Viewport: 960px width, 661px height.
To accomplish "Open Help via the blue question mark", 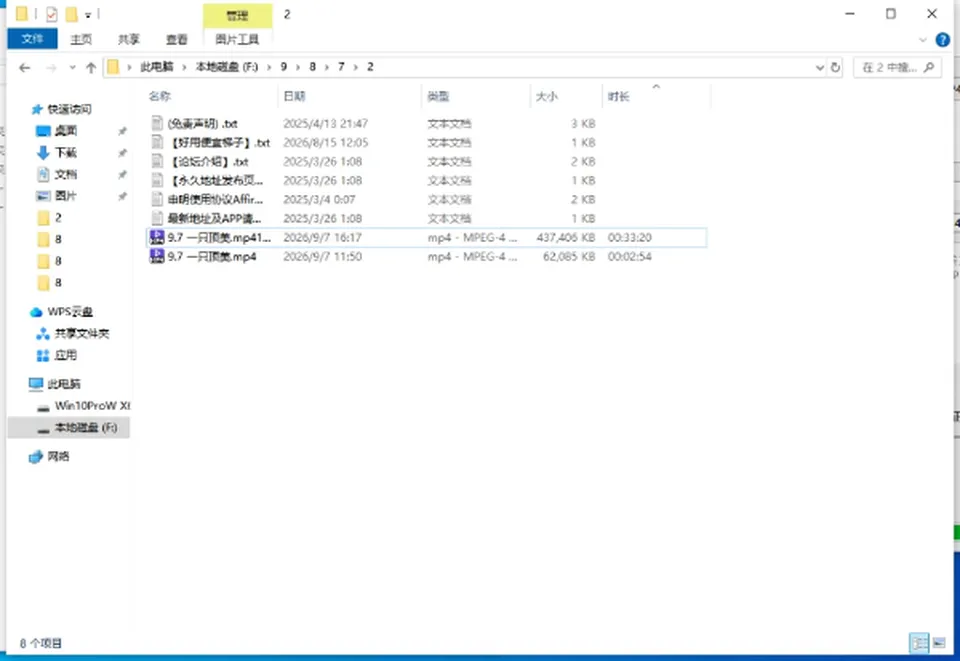I will click(942, 40).
